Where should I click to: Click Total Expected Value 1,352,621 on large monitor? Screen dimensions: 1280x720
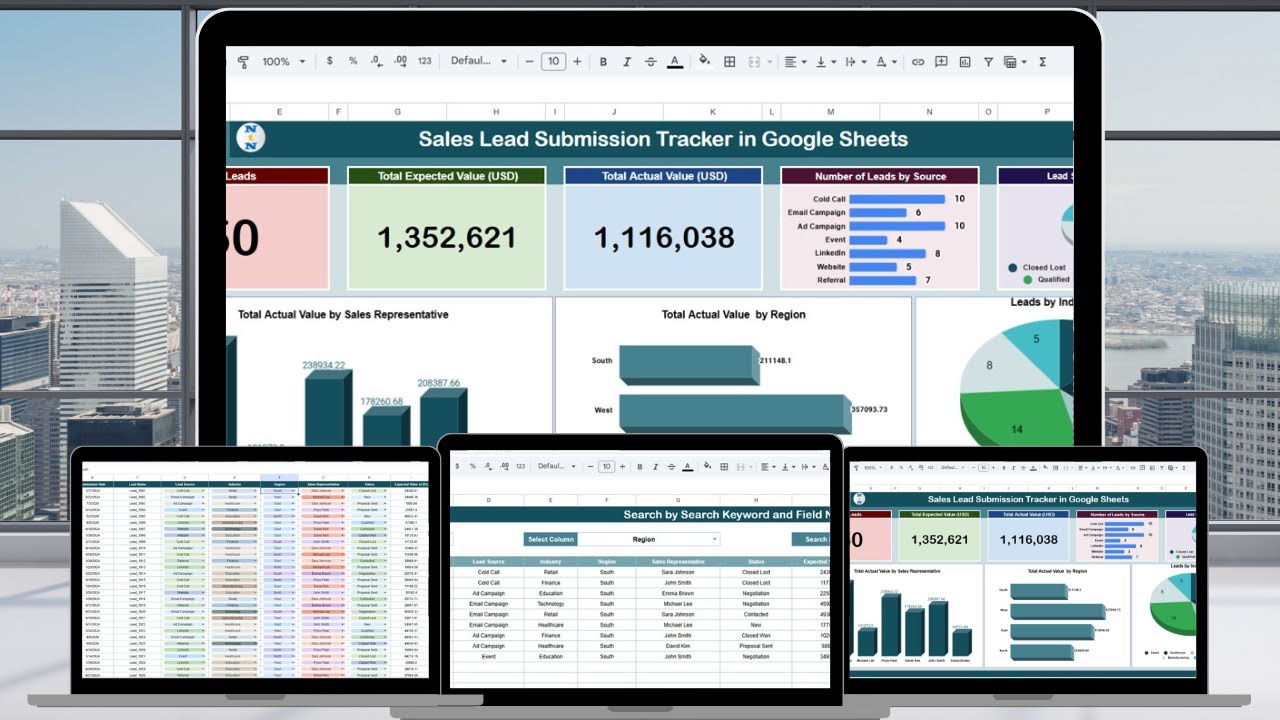447,237
